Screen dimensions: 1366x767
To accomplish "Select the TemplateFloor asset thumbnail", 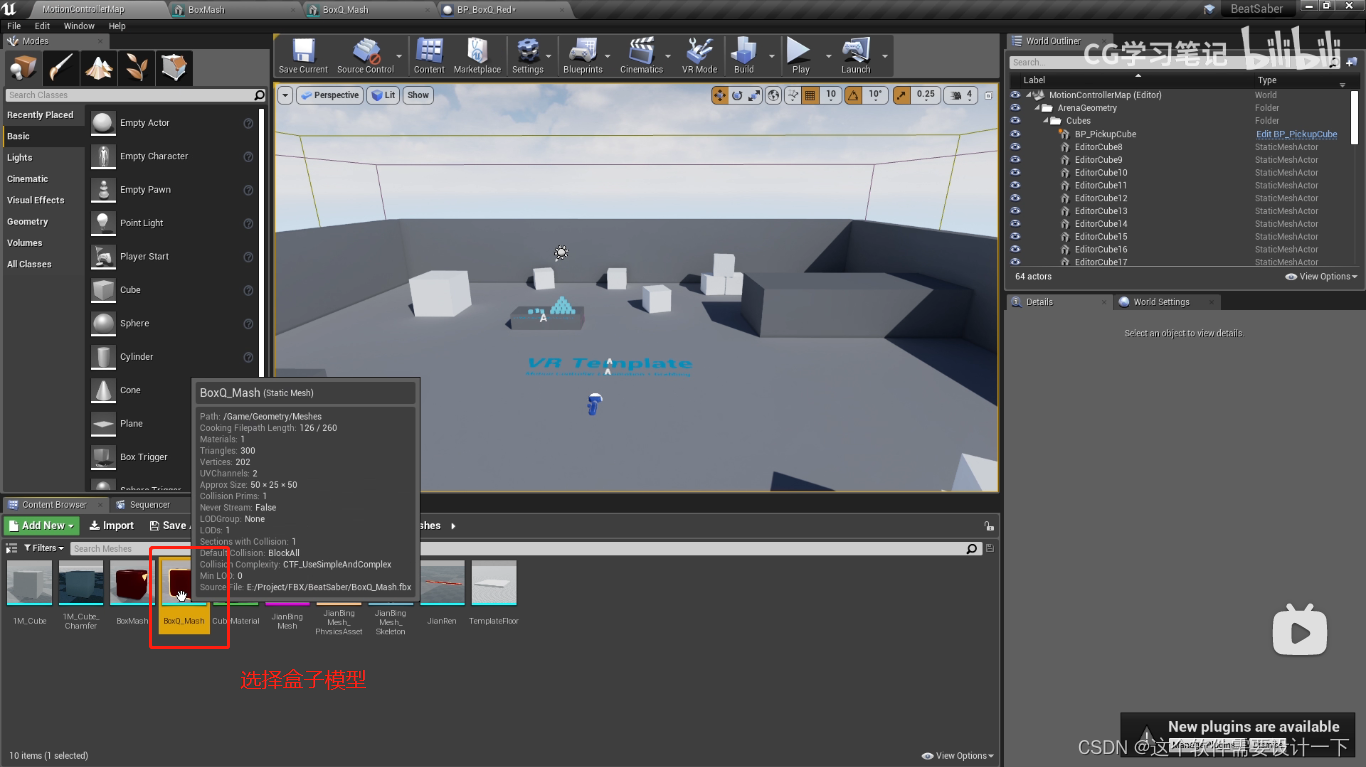I will tap(494, 584).
